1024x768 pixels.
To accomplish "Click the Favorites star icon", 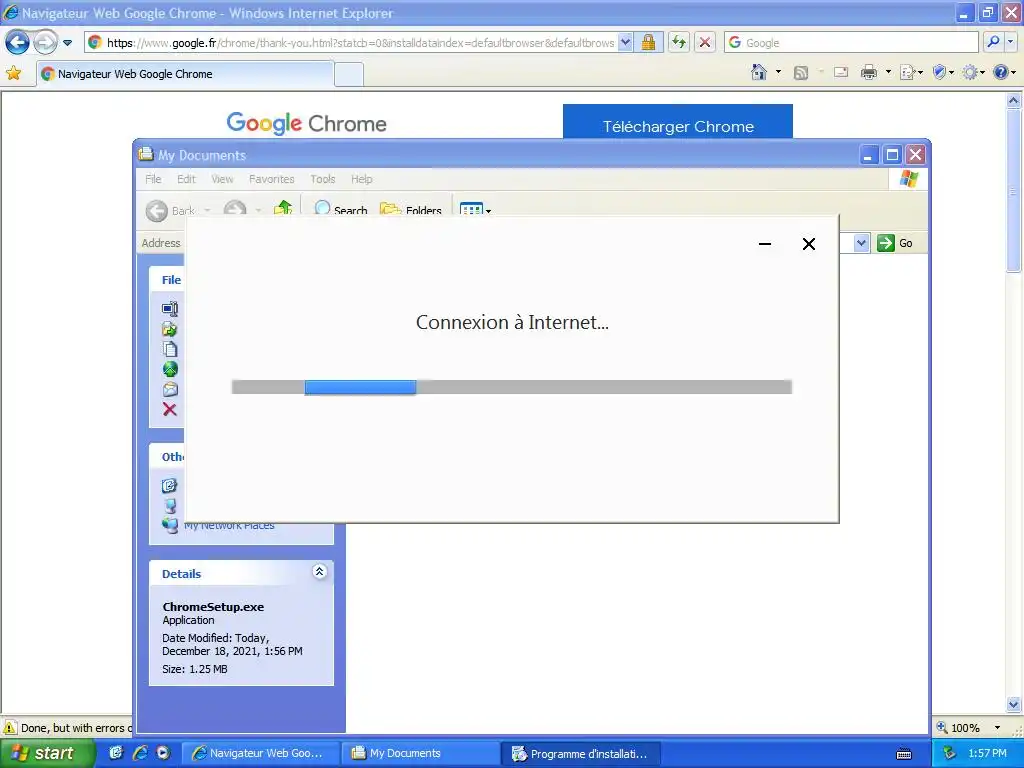I will click(x=13, y=73).
